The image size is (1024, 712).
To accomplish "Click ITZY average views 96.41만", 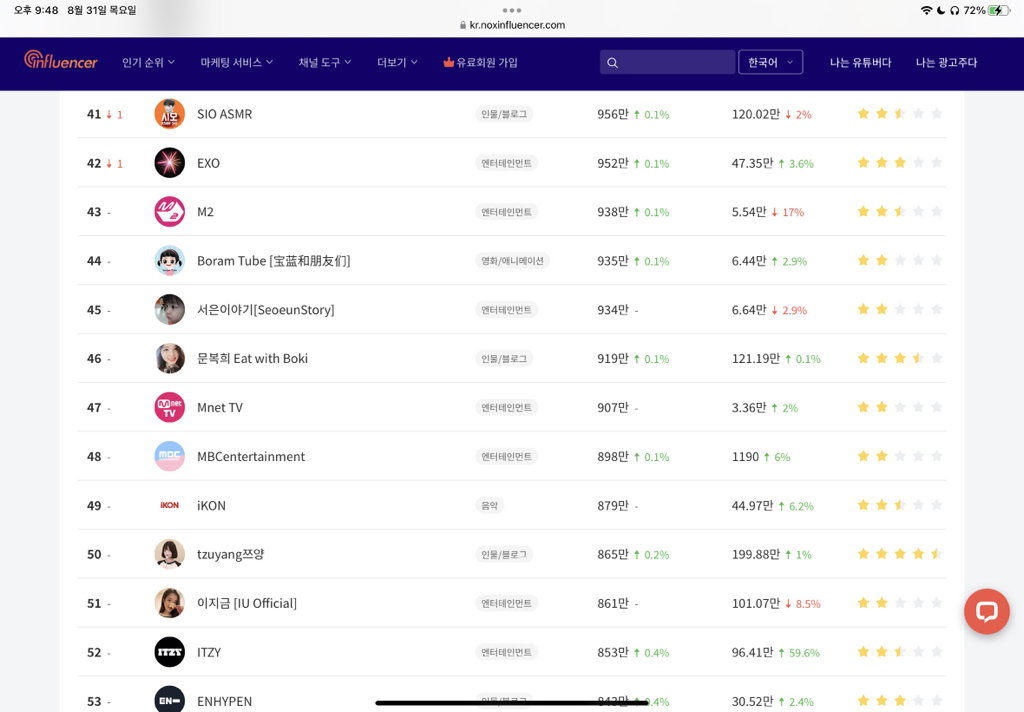I will pyautogui.click(x=752, y=652).
